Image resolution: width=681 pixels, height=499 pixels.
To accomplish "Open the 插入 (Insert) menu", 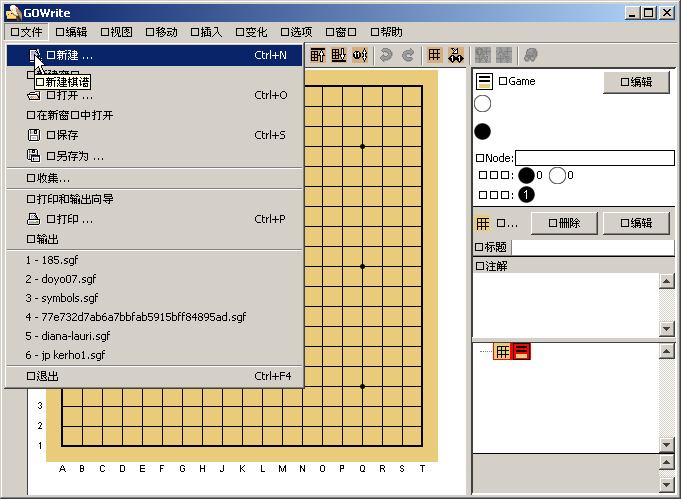I will click(x=206, y=32).
